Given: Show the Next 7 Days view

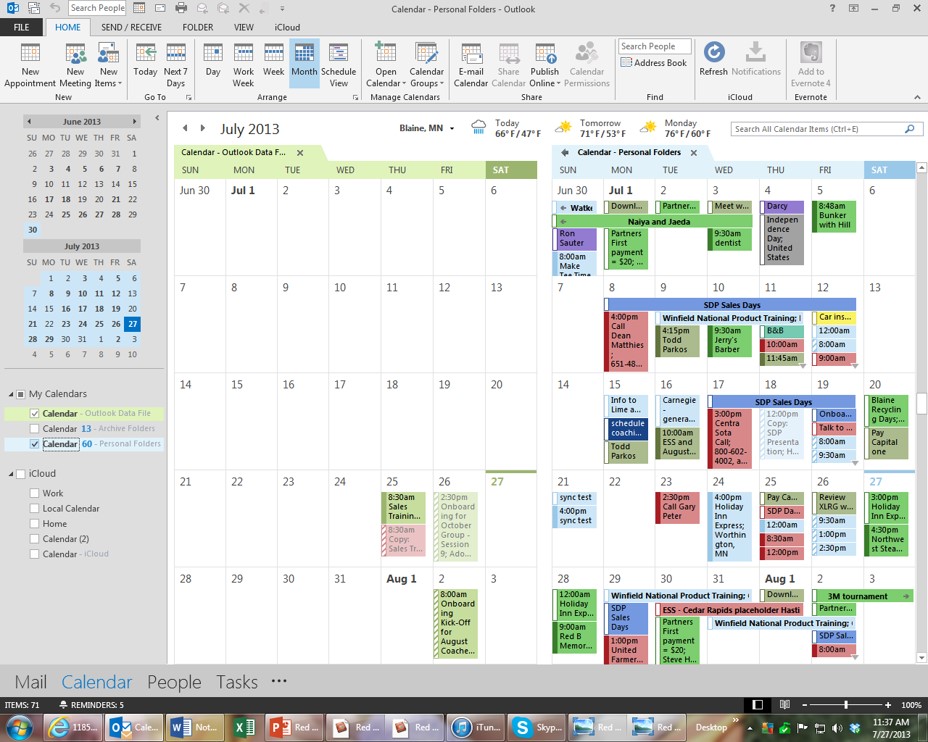Looking at the screenshot, I should click(176, 65).
